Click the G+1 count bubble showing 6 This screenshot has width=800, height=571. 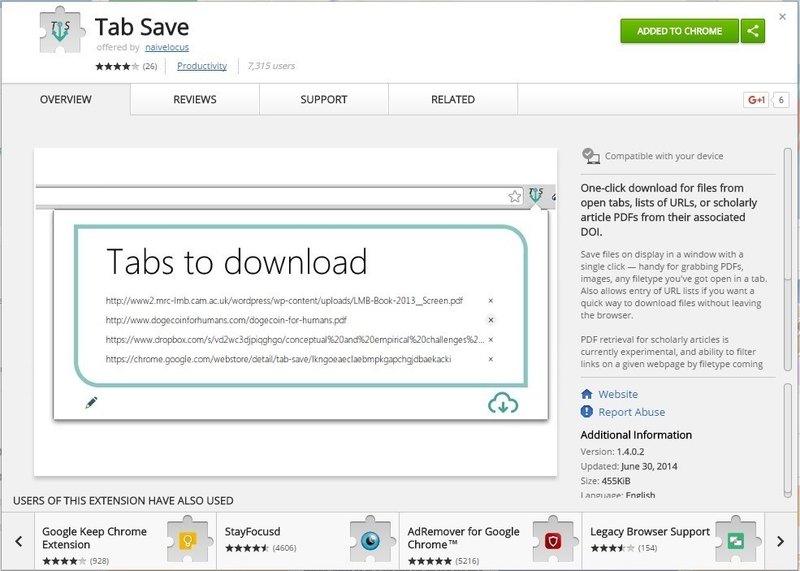click(x=781, y=100)
